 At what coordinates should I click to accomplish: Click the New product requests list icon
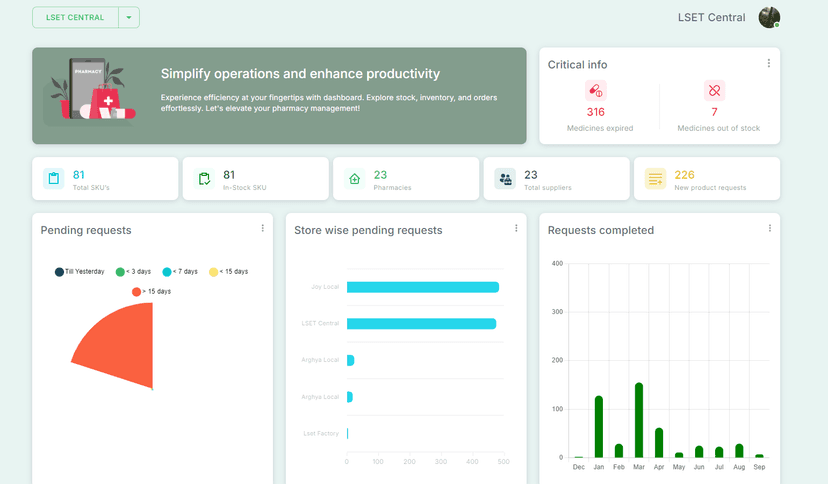tap(655, 178)
